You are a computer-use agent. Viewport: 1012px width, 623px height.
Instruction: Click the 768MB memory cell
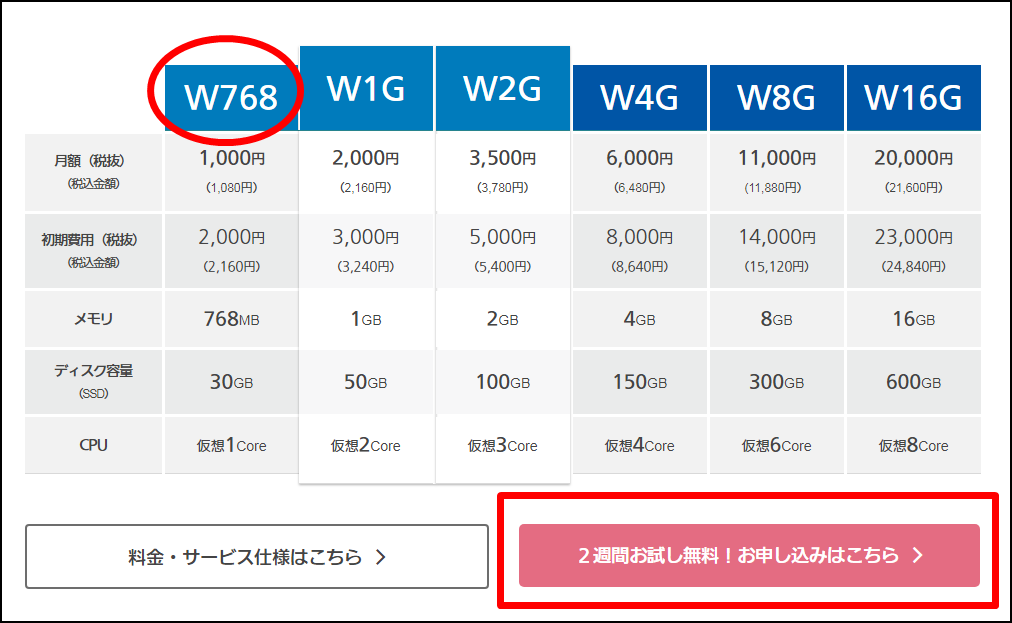pos(231,319)
